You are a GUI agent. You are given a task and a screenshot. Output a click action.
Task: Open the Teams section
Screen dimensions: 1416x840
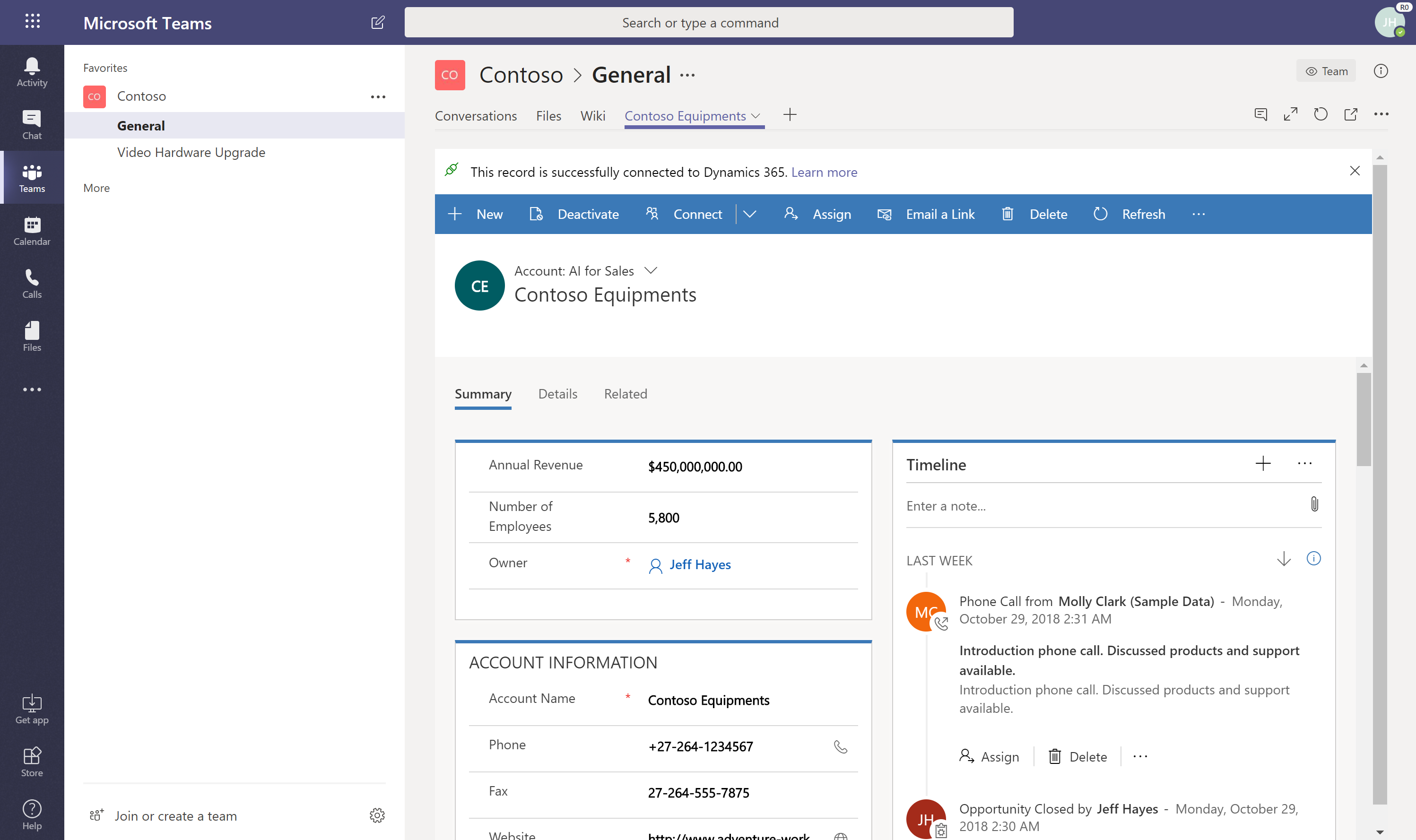(x=32, y=178)
